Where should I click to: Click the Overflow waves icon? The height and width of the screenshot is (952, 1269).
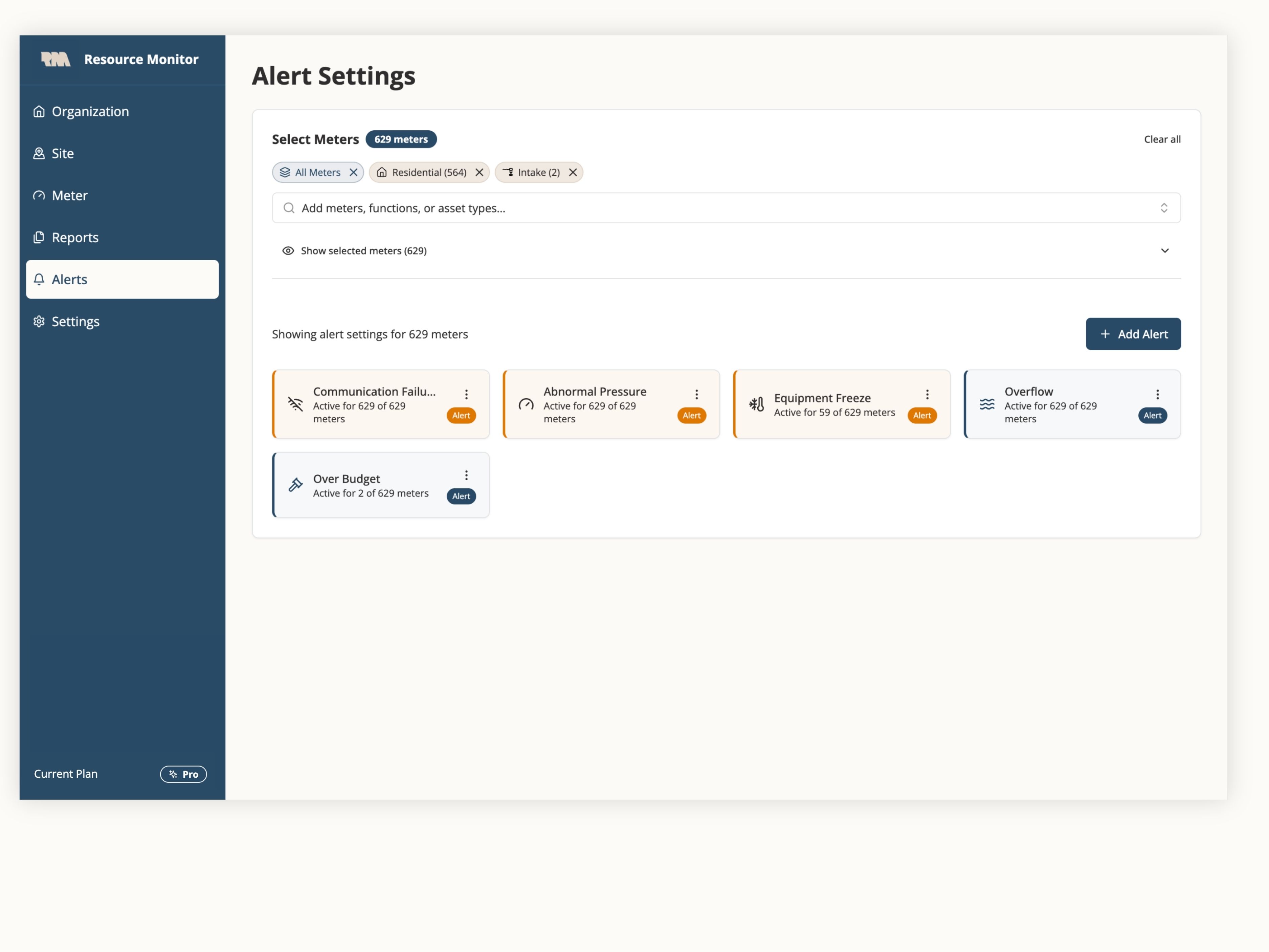click(x=987, y=404)
